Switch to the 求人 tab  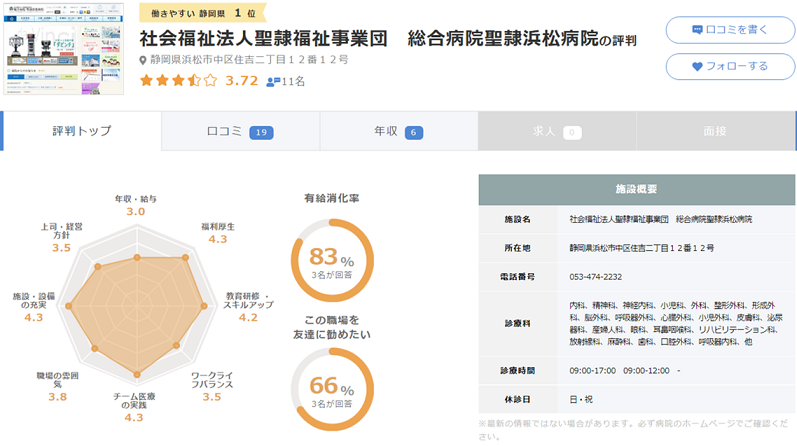(556, 131)
